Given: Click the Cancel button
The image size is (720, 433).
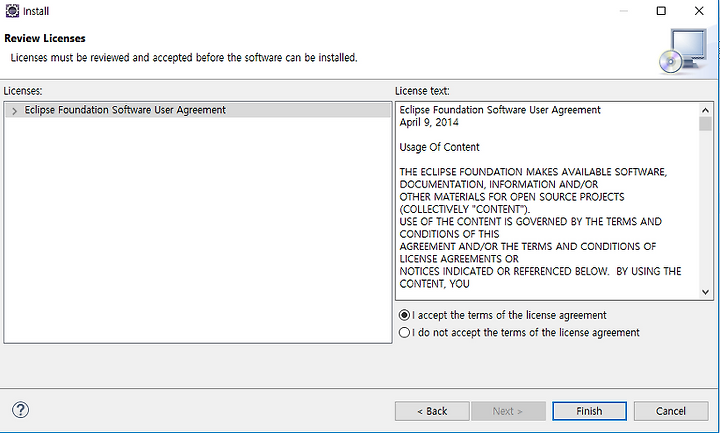Looking at the screenshot, I should pyautogui.click(x=671, y=411).
